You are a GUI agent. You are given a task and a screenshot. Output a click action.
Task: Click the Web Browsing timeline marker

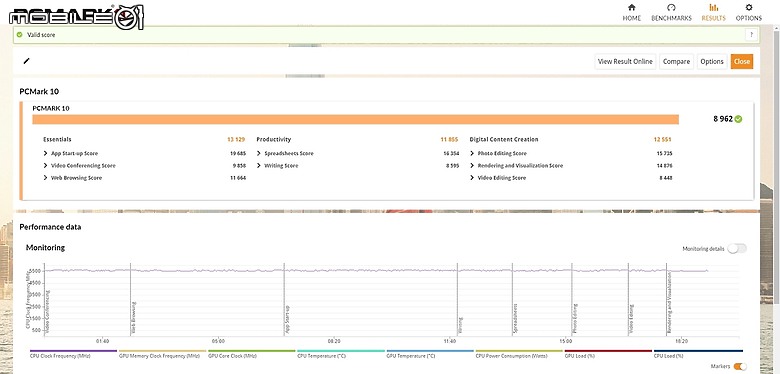pyautogui.click(x=134, y=317)
